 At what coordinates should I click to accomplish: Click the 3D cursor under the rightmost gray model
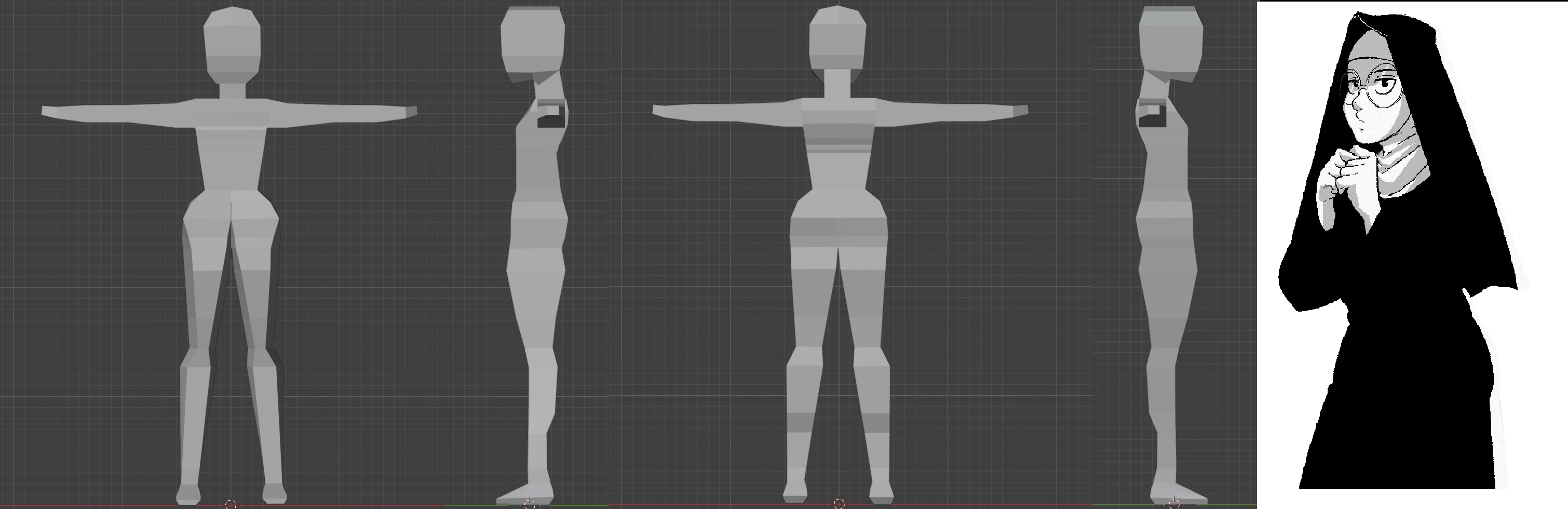point(1173,503)
